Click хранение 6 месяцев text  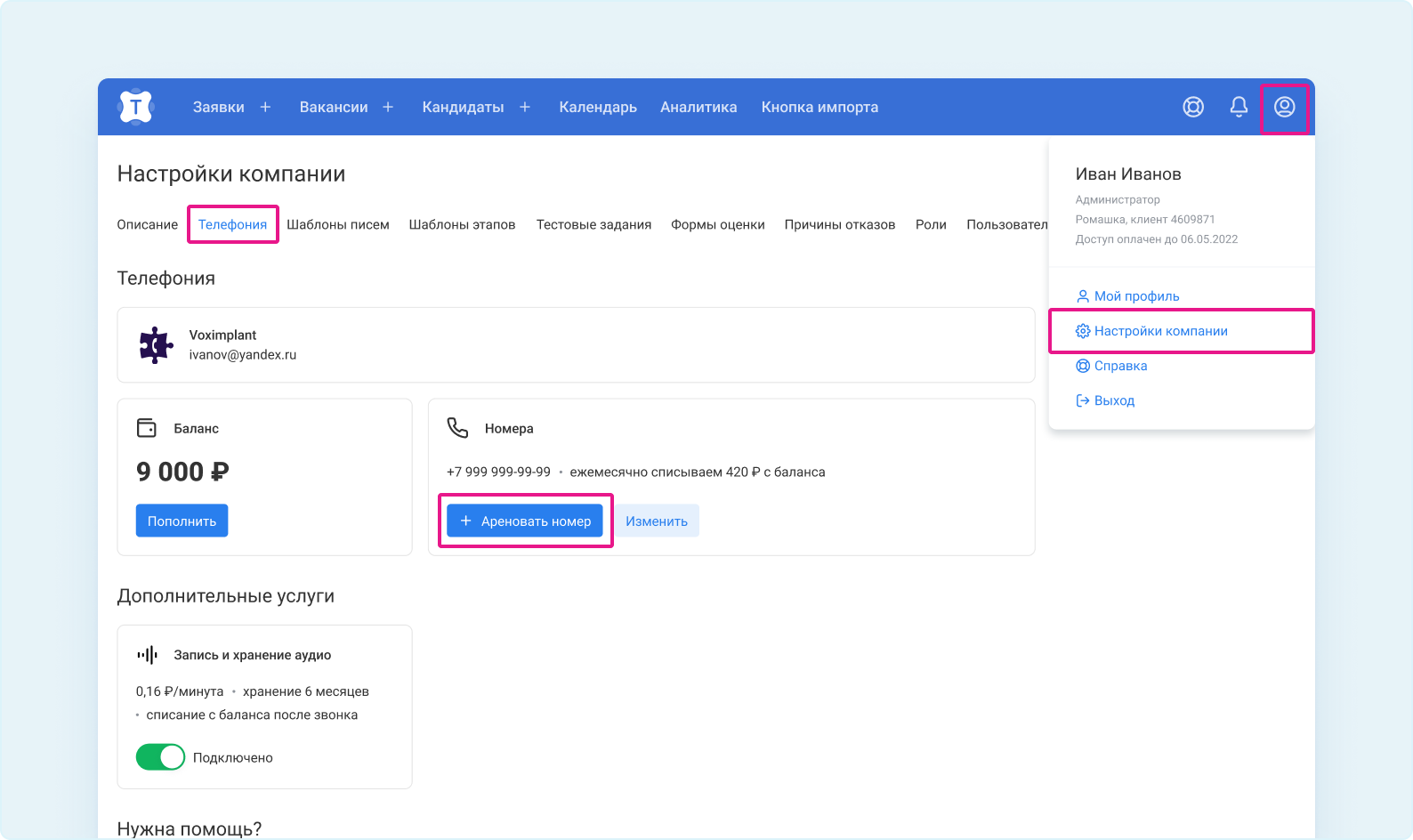[x=306, y=691]
